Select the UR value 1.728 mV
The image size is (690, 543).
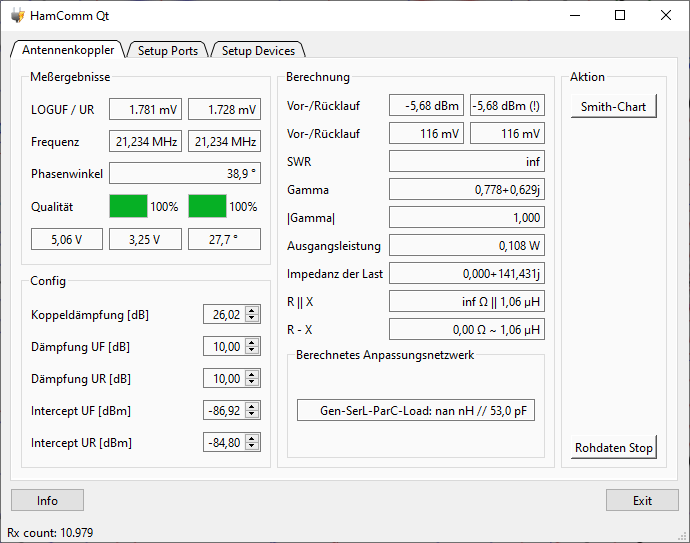pyautogui.click(x=224, y=109)
